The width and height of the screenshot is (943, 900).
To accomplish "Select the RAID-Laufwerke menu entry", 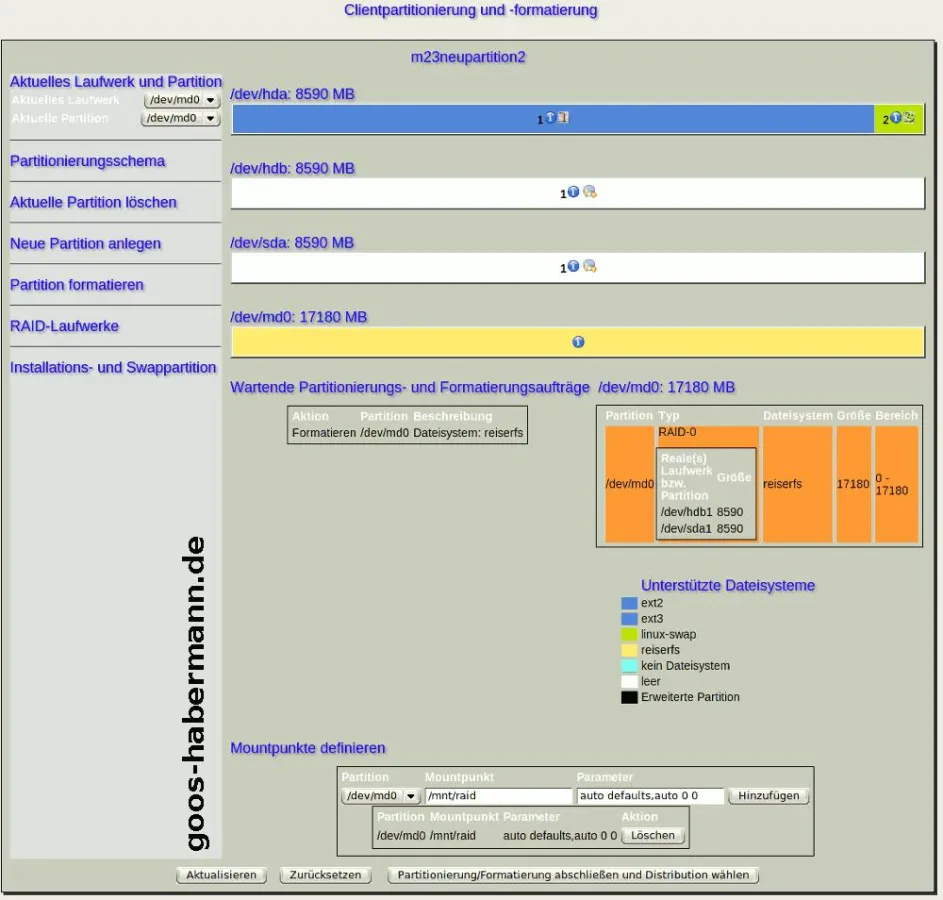I will [x=65, y=326].
